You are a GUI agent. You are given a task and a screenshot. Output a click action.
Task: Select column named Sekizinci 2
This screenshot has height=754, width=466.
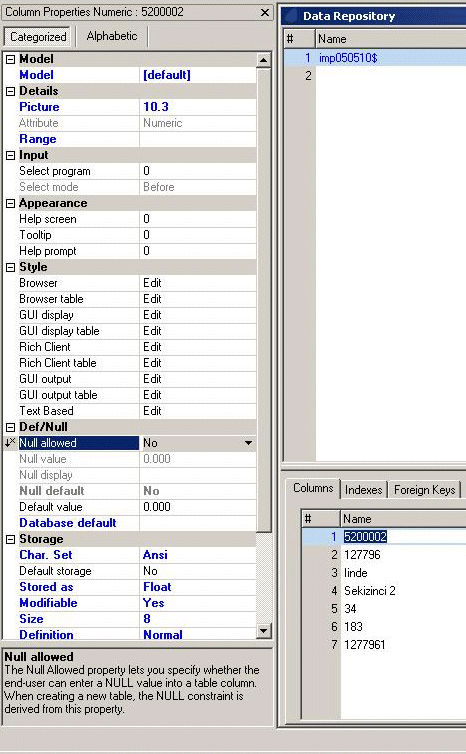pos(370,591)
